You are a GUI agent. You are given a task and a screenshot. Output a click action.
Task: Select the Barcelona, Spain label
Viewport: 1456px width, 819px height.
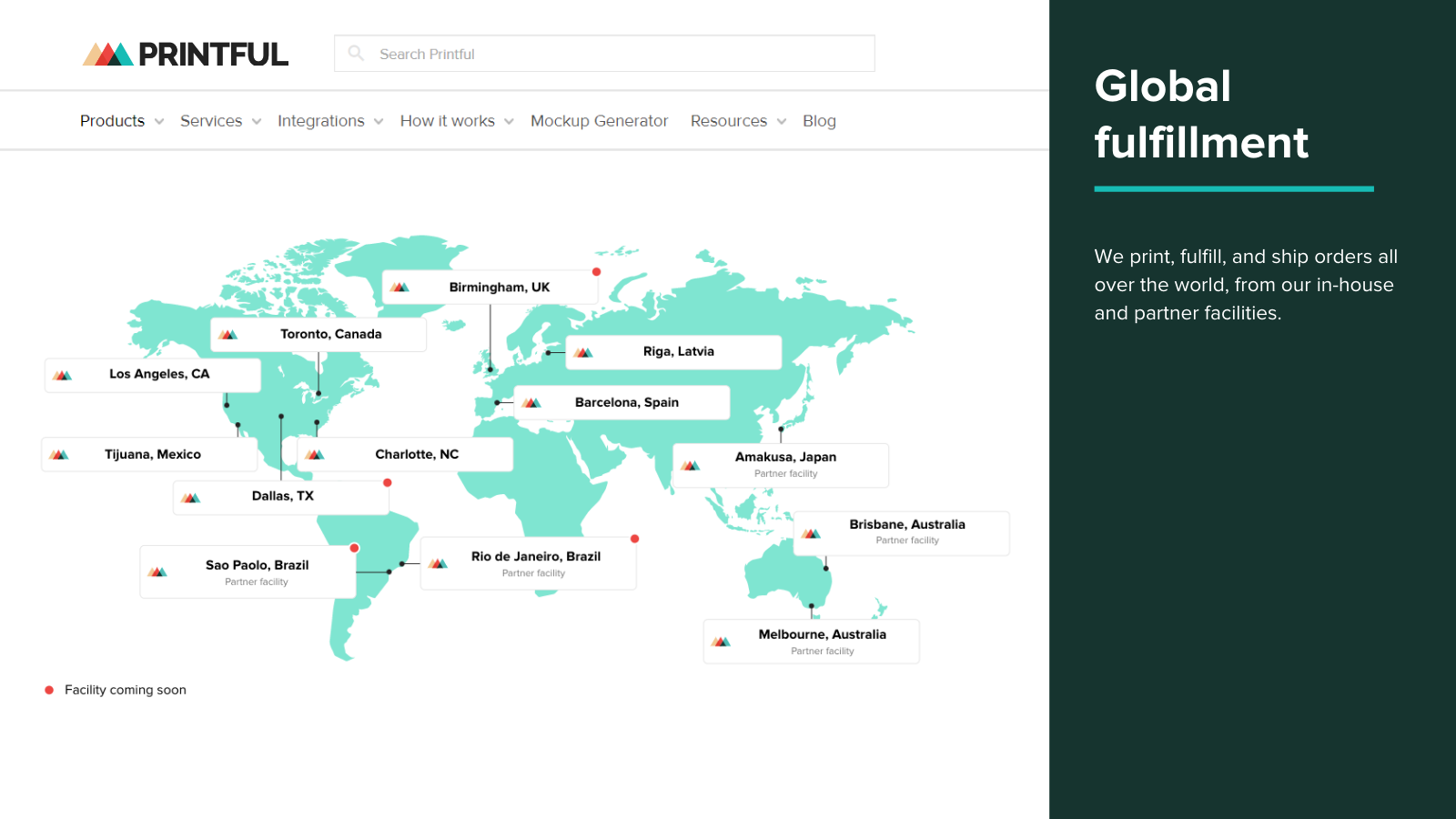point(627,402)
